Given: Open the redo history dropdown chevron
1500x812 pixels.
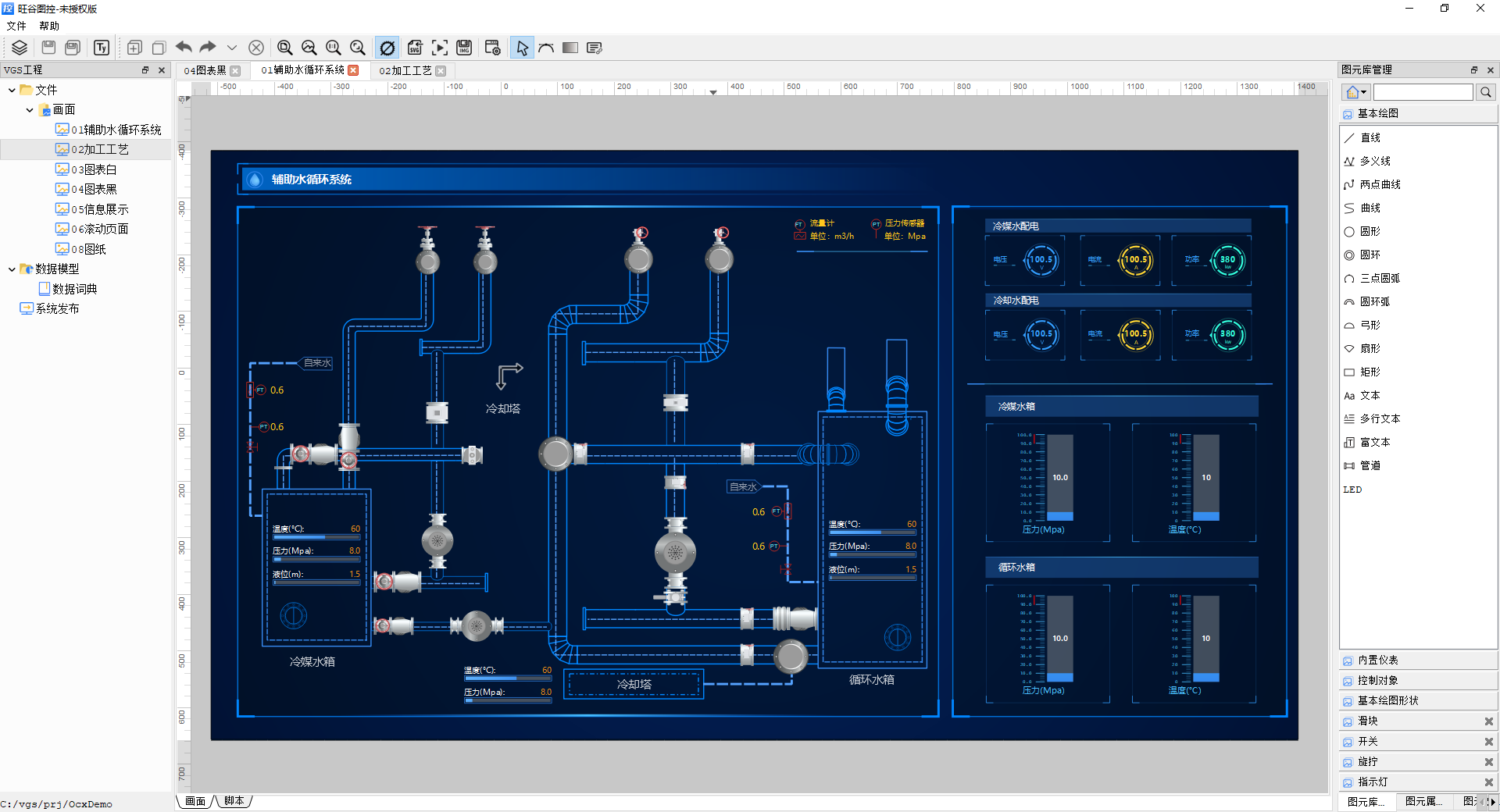Looking at the screenshot, I should click(232, 48).
